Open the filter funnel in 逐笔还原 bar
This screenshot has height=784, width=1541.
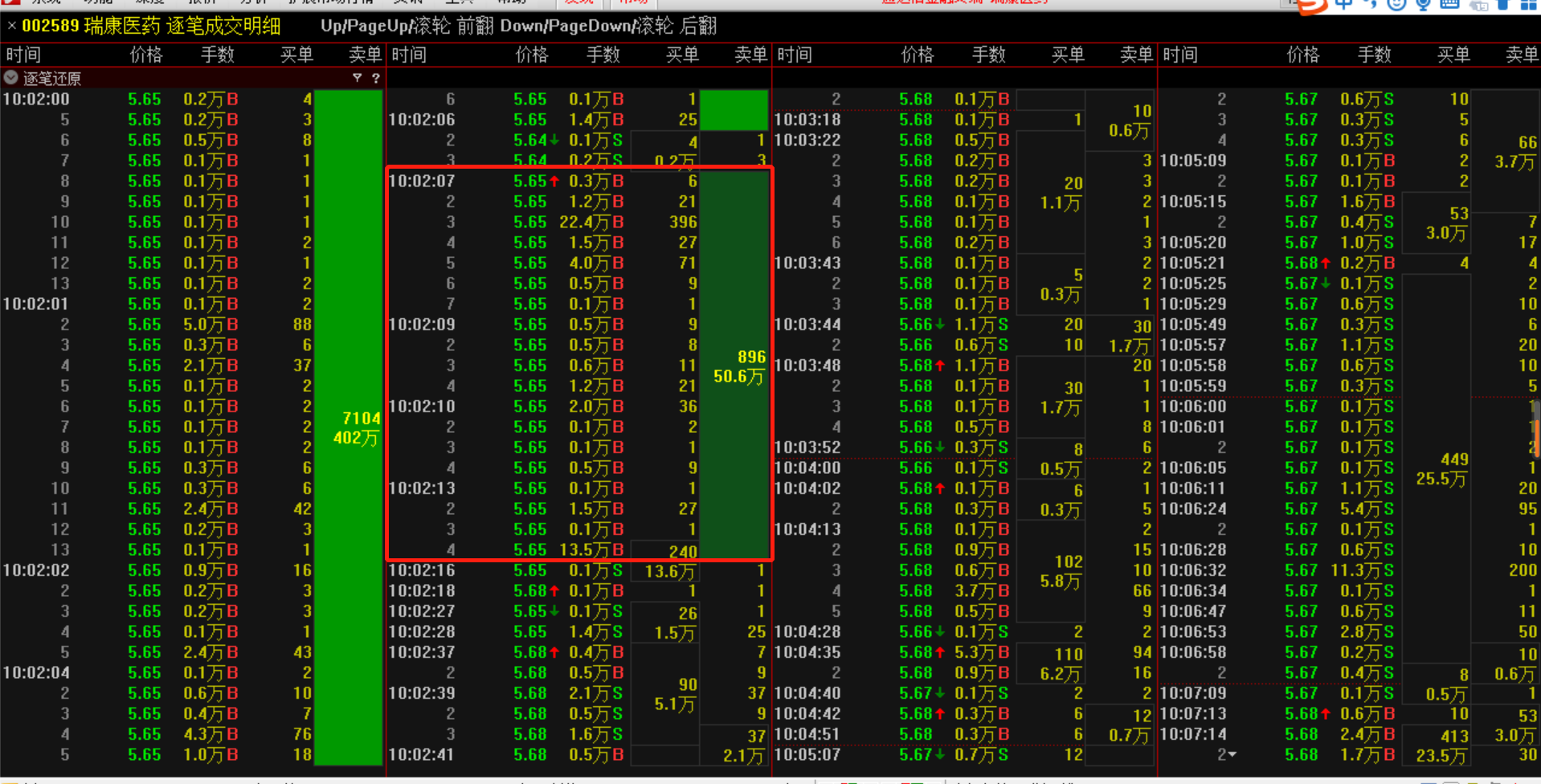point(357,78)
